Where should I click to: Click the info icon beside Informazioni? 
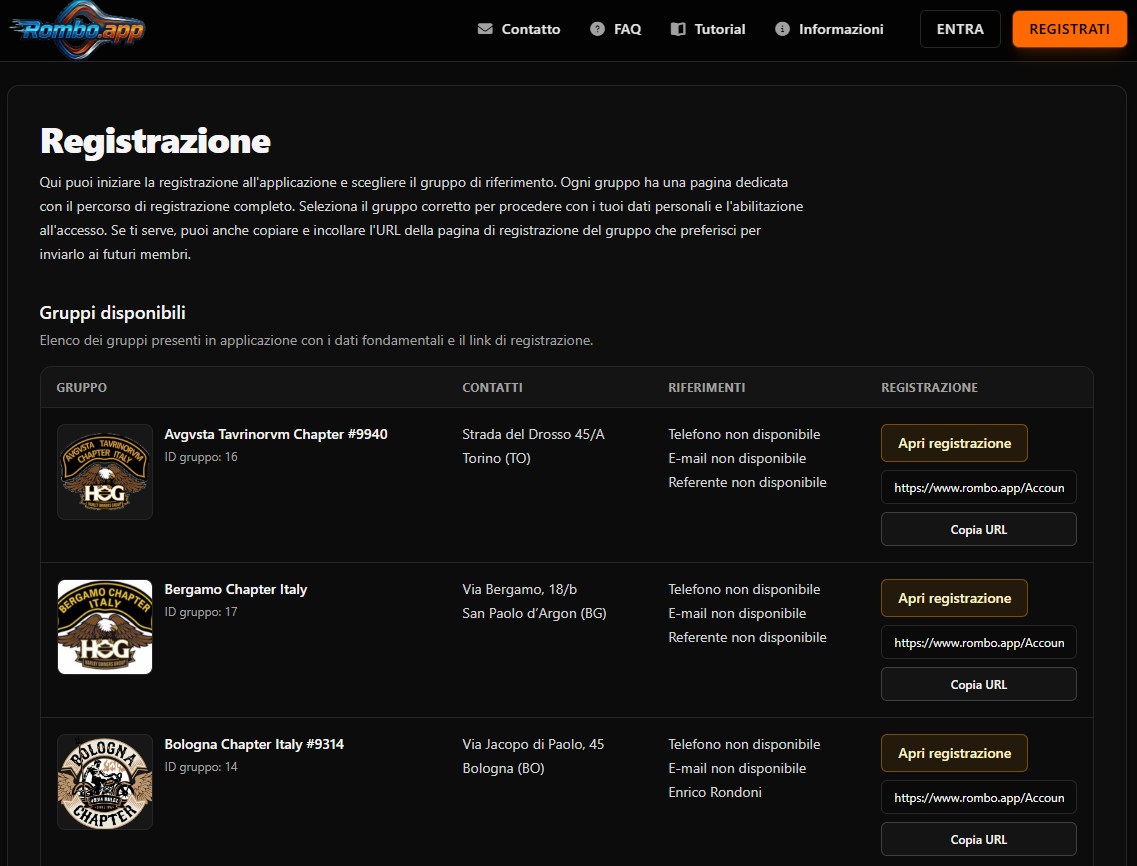(782, 29)
